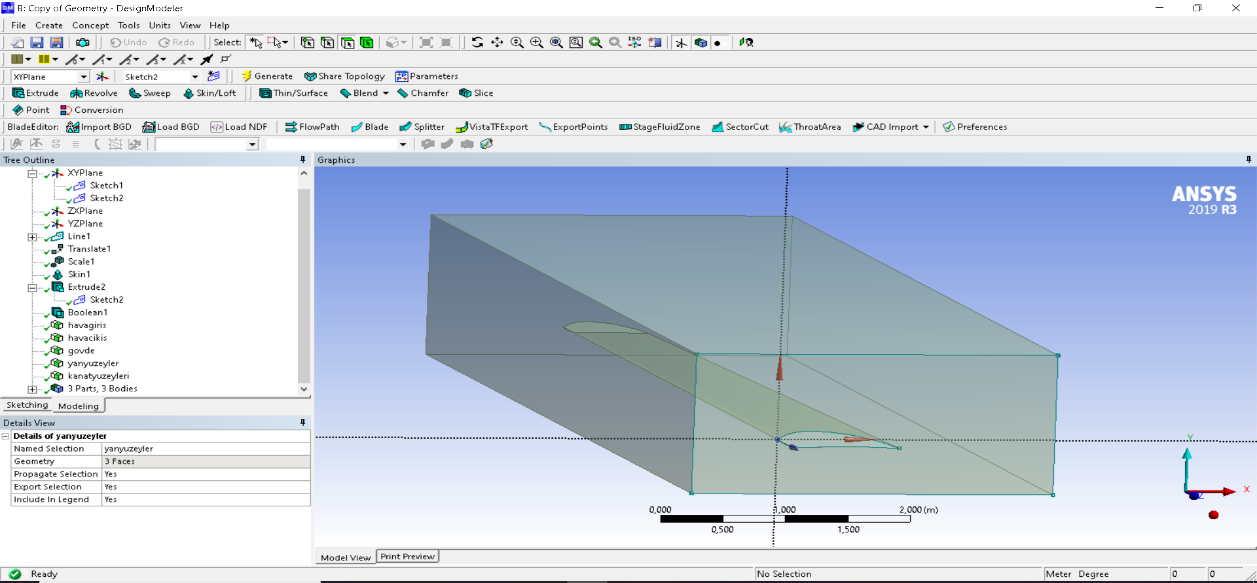The width and height of the screenshot is (1257, 583).
Task: Open the File menu
Action: (18, 25)
